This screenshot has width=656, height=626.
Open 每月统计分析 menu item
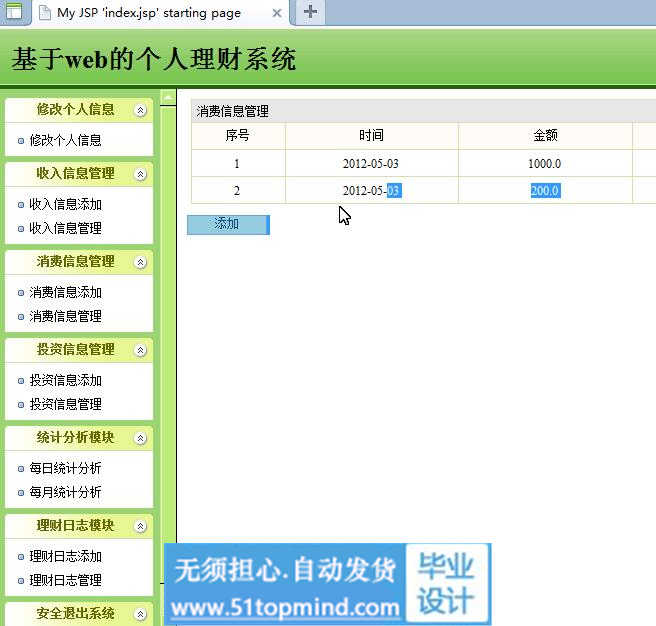(x=65, y=492)
